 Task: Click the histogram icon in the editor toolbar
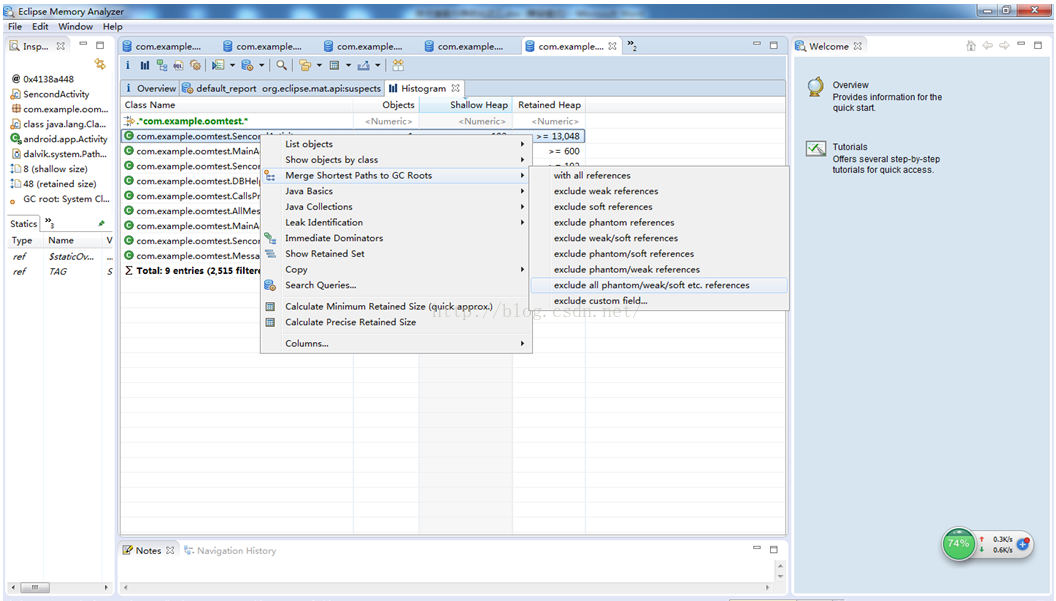click(x=145, y=65)
